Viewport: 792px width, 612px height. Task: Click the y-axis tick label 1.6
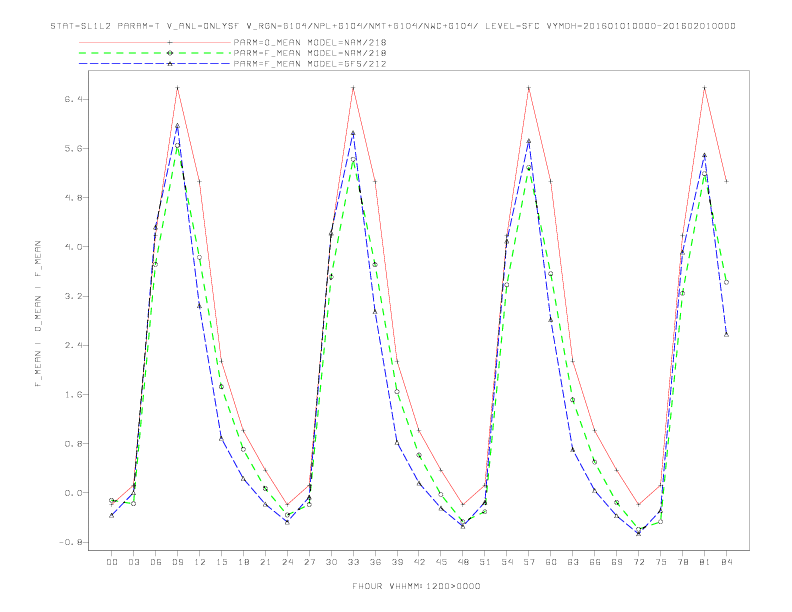[x=73, y=395]
